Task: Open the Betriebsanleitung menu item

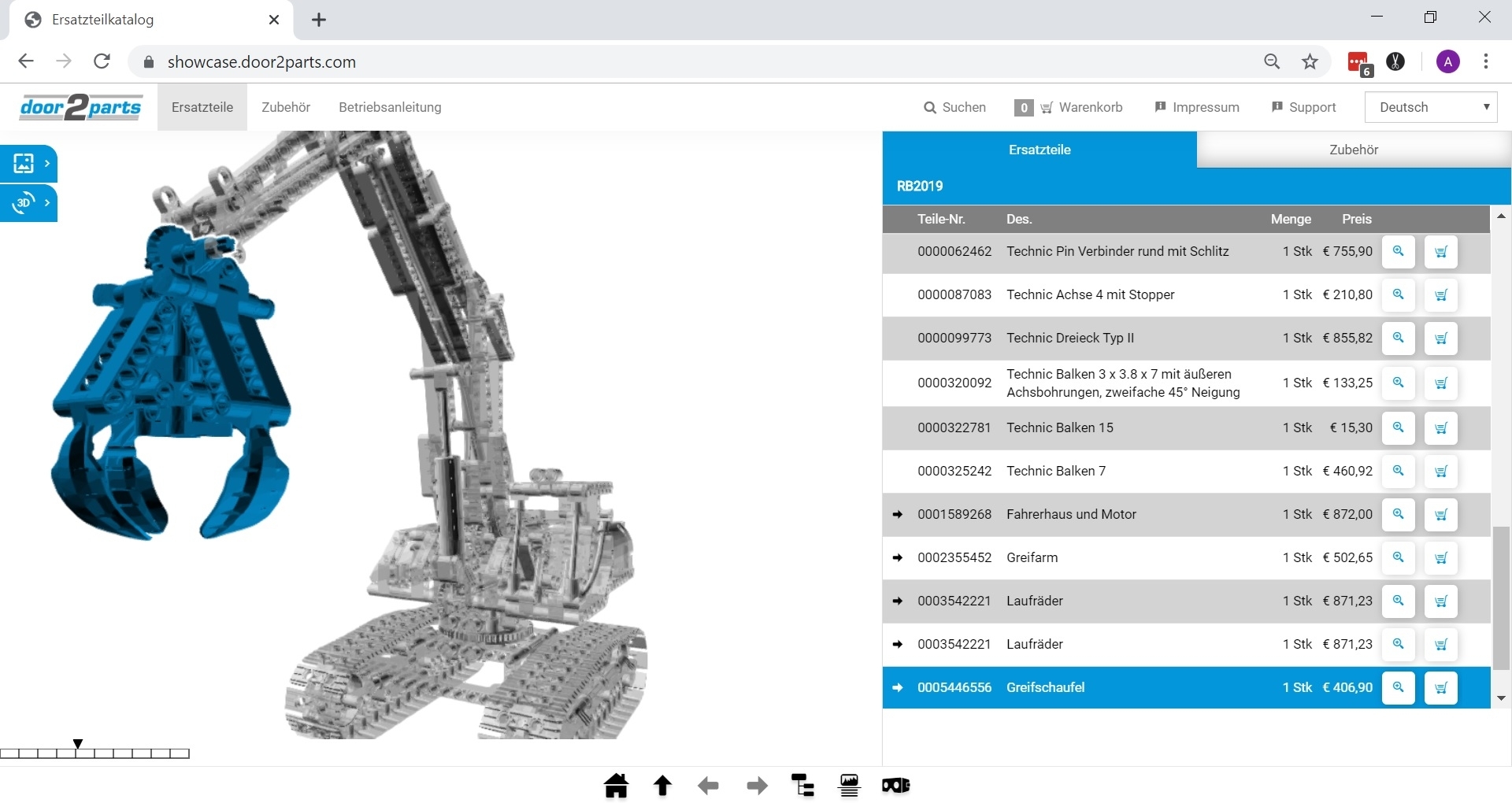Action: pyautogui.click(x=390, y=107)
